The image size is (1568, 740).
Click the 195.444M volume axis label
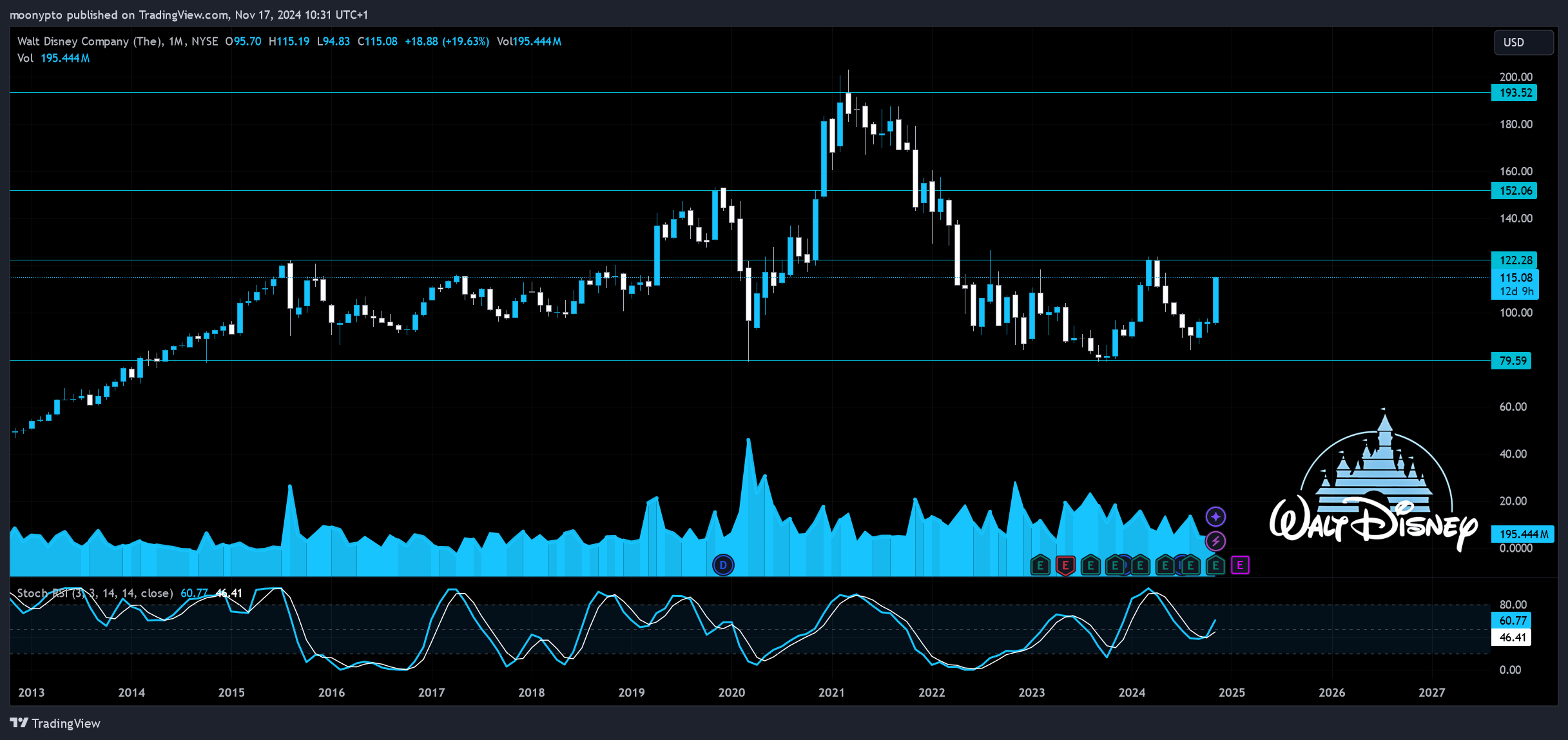[x=1522, y=534]
